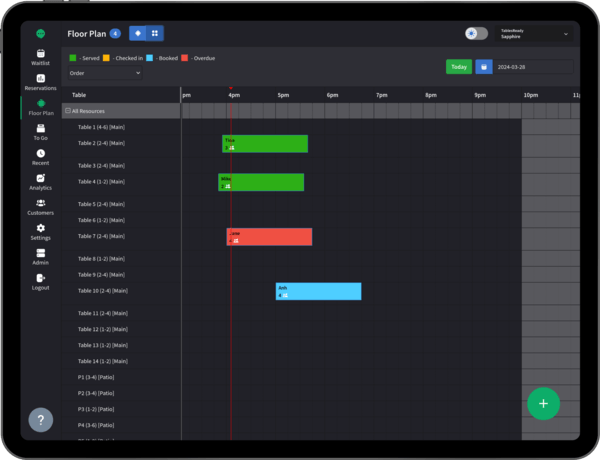The image size is (600, 460).
Task: Select the P2 (3-4) [Patio] row
Action: (121, 394)
